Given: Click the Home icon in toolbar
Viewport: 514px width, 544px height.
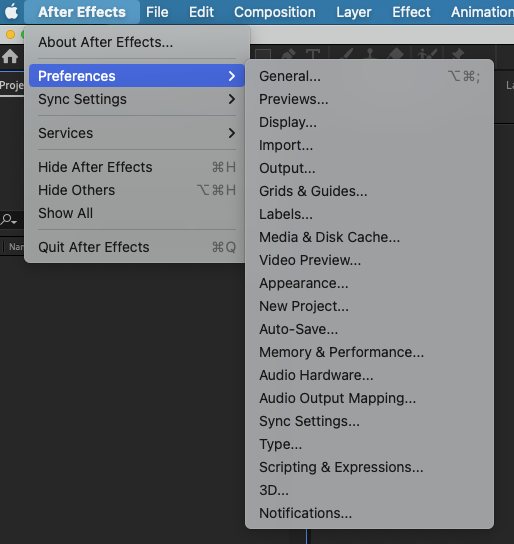Looking at the screenshot, I should (x=10, y=56).
